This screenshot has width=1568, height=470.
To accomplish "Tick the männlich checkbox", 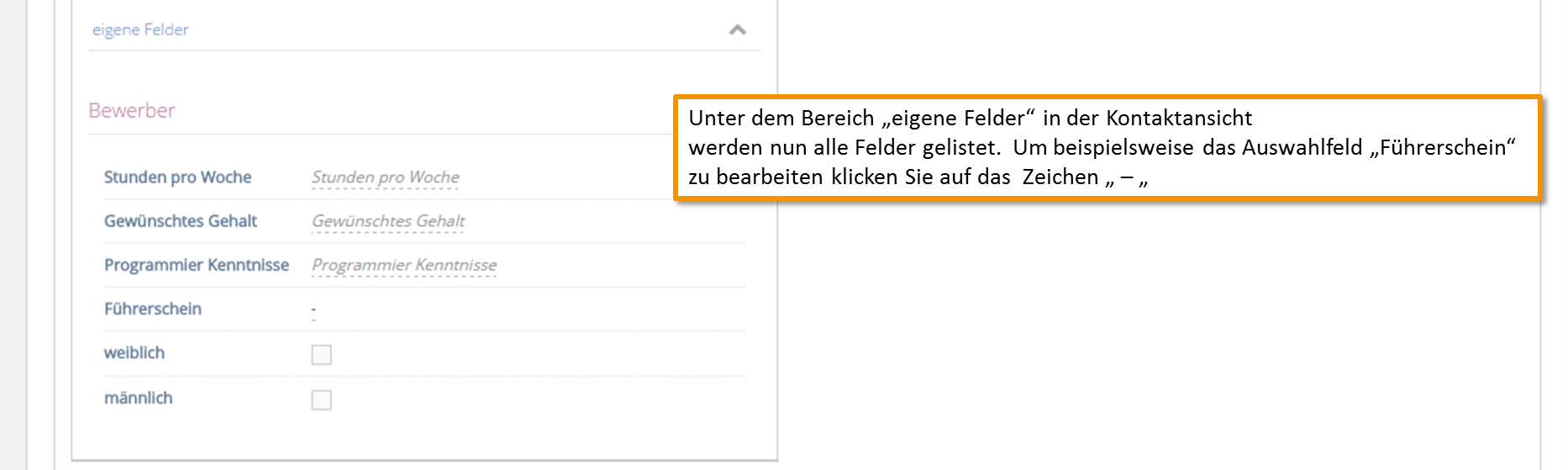I will (321, 399).
